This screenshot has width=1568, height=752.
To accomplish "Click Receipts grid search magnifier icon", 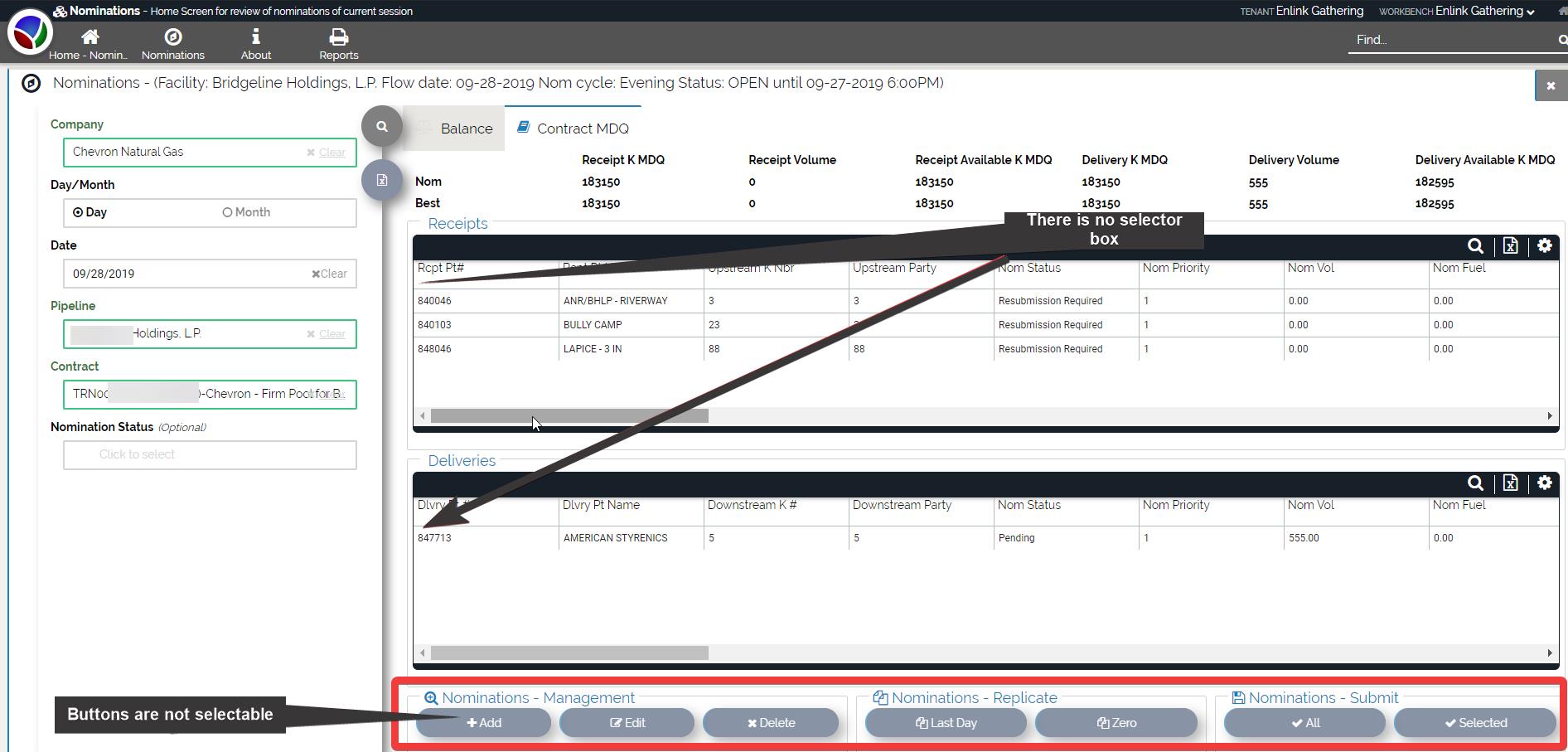I will coord(1475,246).
